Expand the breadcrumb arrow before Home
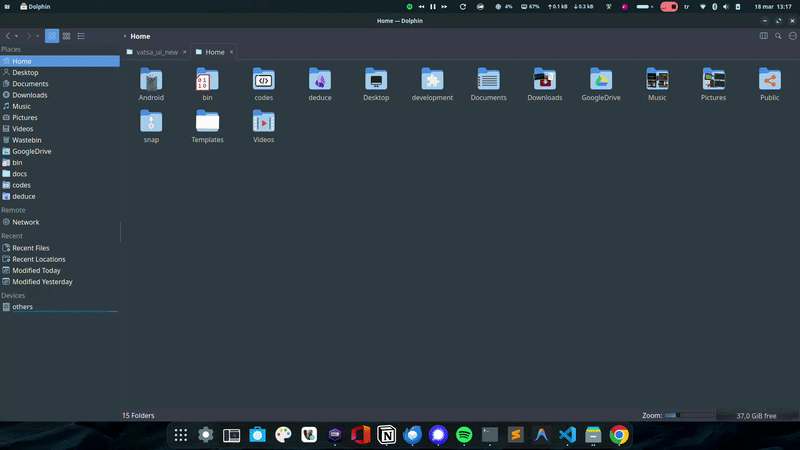Image resolution: width=800 pixels, height=450 pixels. tap(123, 36)
